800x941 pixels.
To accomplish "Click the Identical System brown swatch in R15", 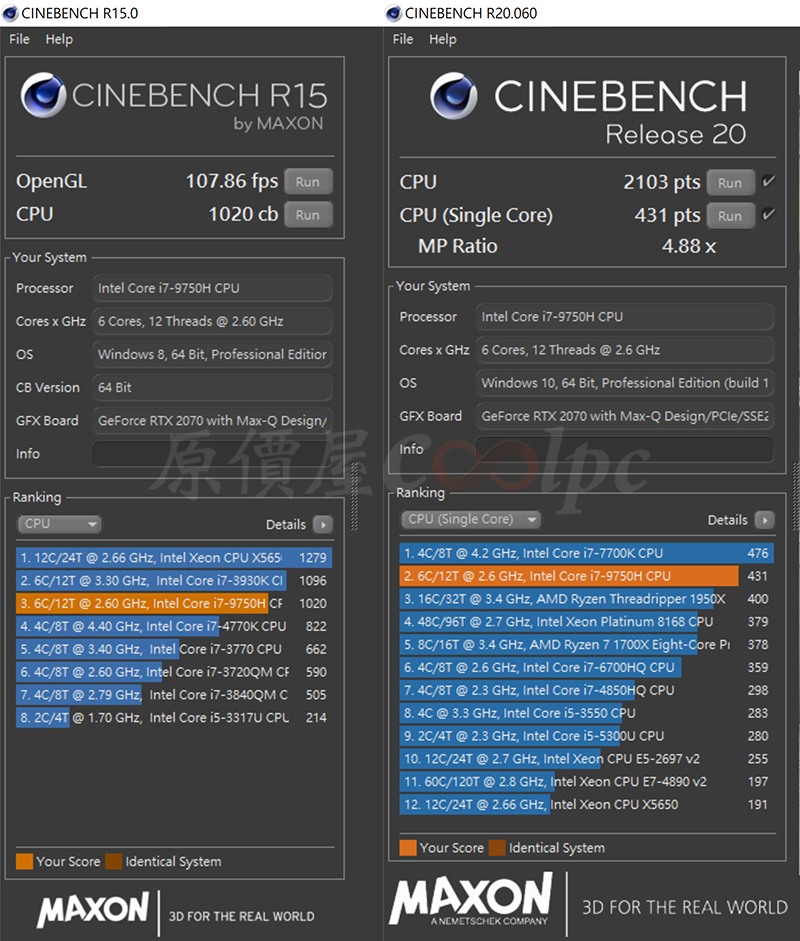I will pyautogui.click(x=113, y=861).
